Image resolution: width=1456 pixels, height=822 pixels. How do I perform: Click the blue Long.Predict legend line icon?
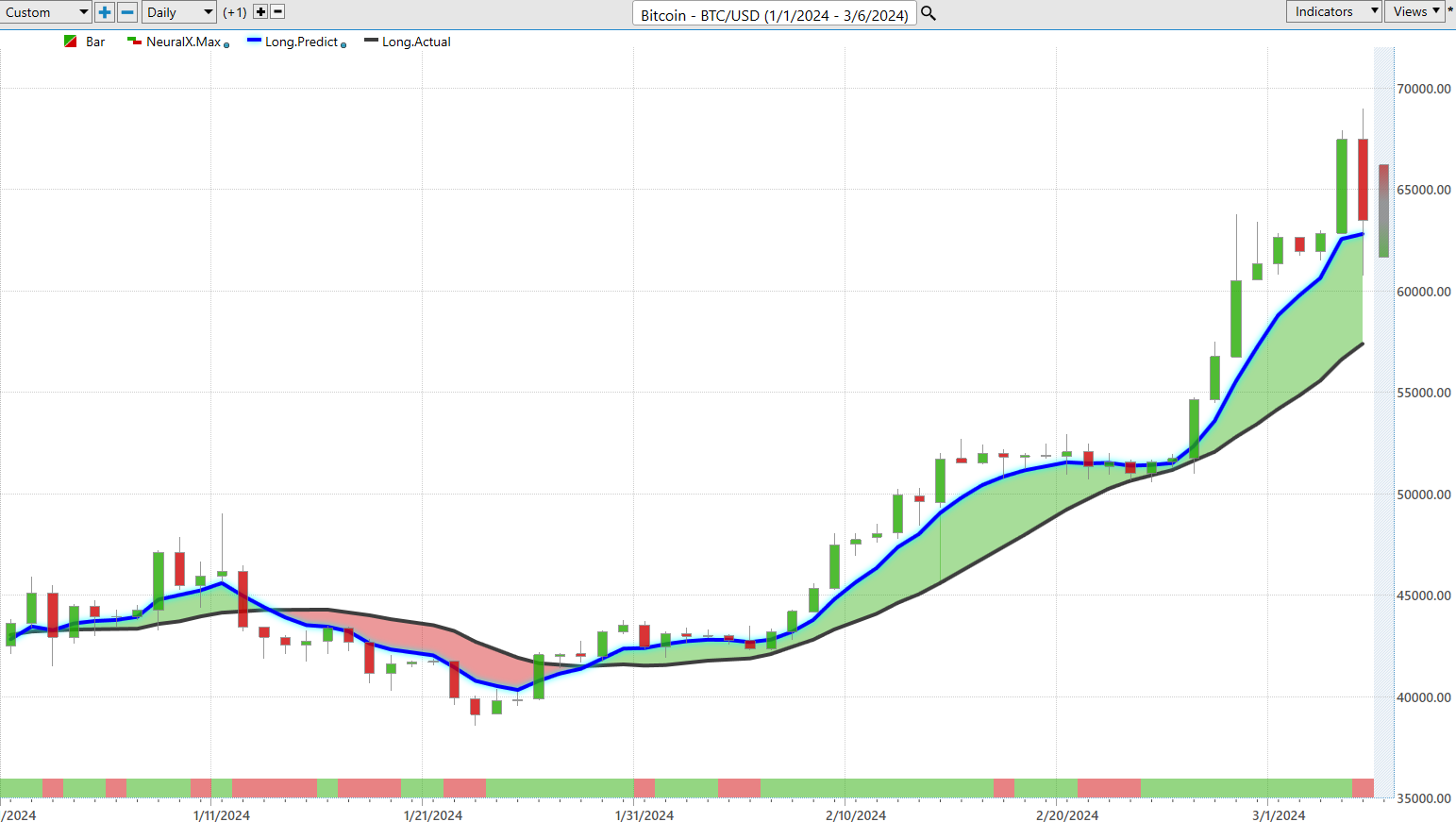point(254,41)
